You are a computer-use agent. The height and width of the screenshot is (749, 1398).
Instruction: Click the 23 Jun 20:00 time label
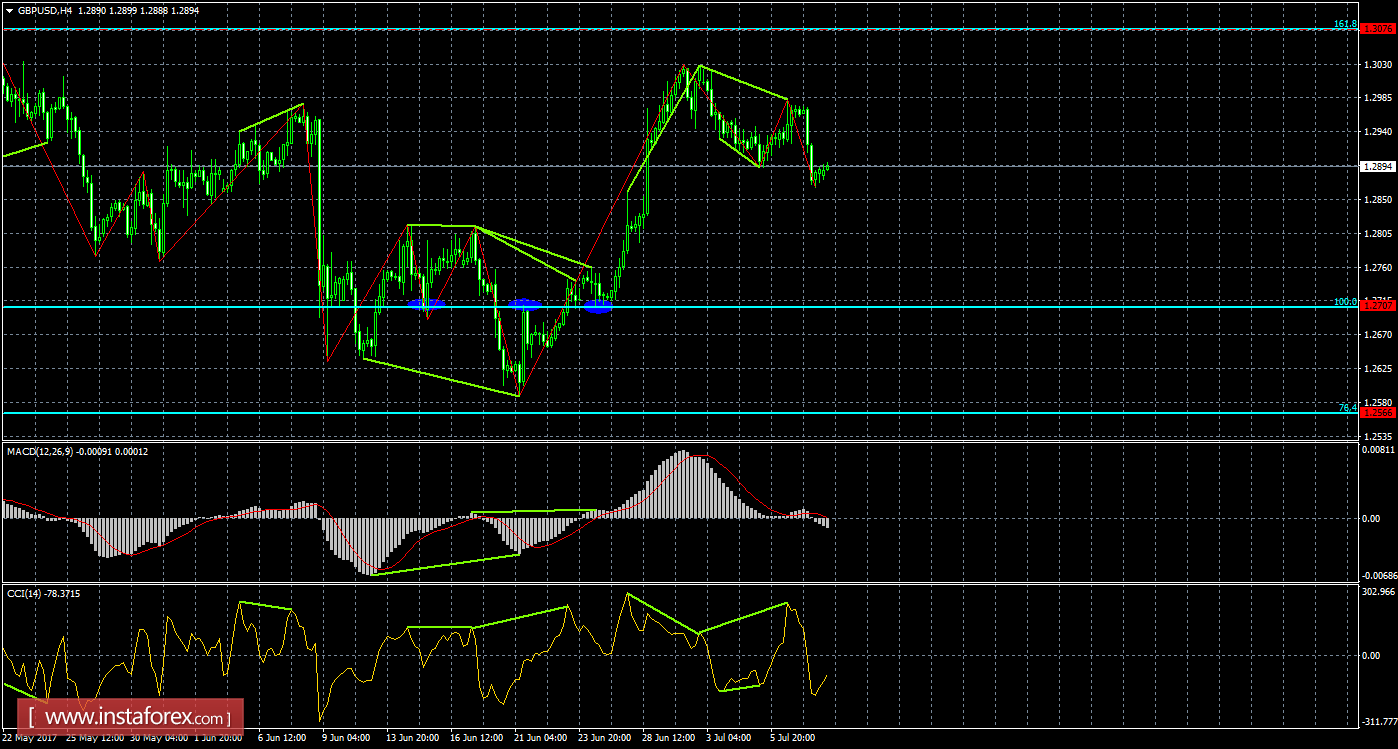(605, 738)
